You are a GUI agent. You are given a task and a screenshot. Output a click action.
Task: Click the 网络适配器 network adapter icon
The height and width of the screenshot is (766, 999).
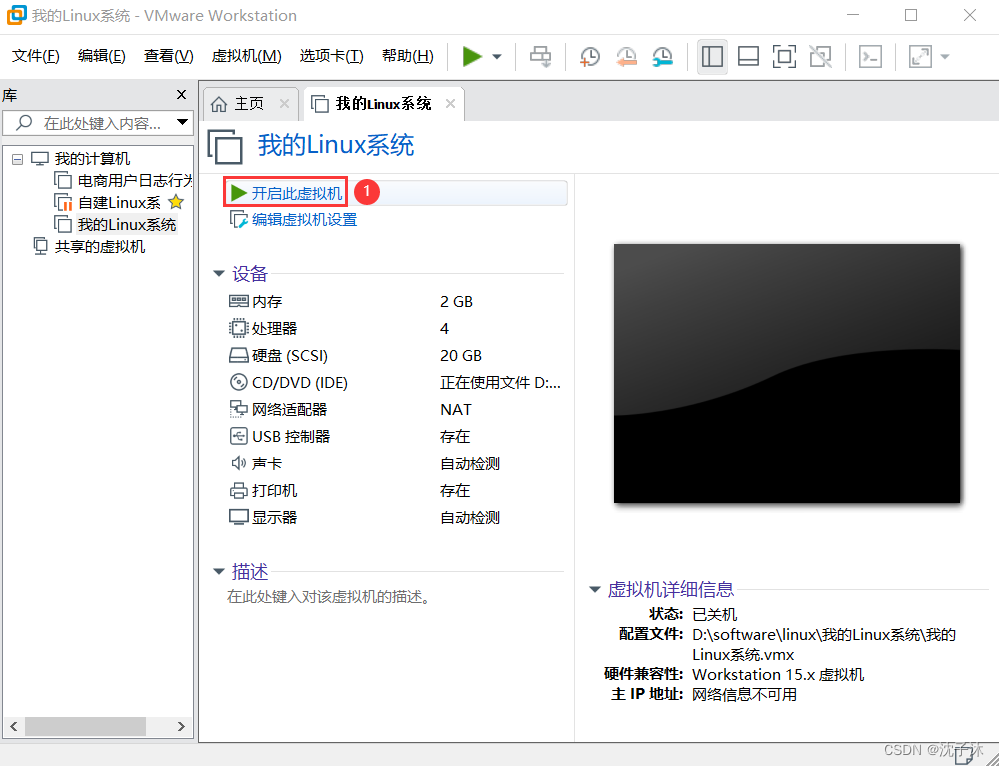click(x=238, y=409)
